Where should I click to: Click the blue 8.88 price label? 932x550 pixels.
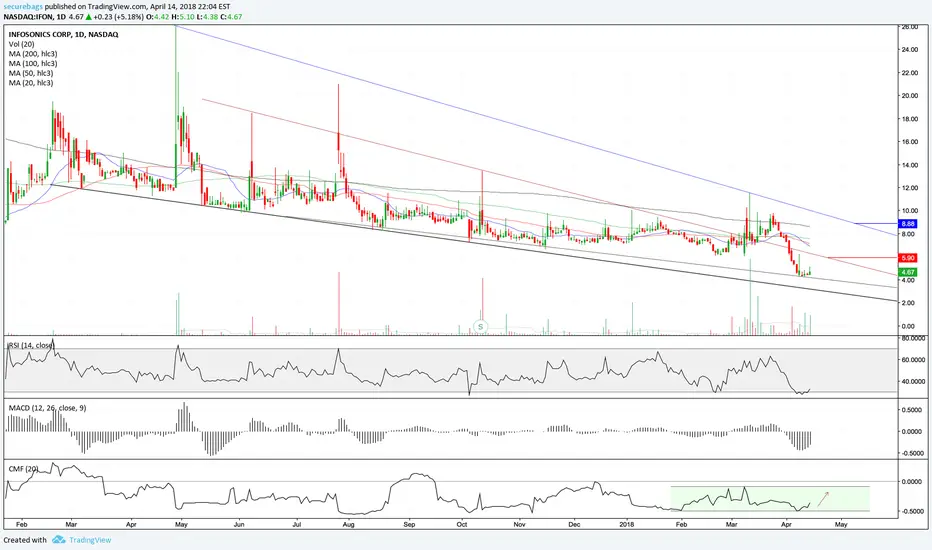click(x=908, y=224)
